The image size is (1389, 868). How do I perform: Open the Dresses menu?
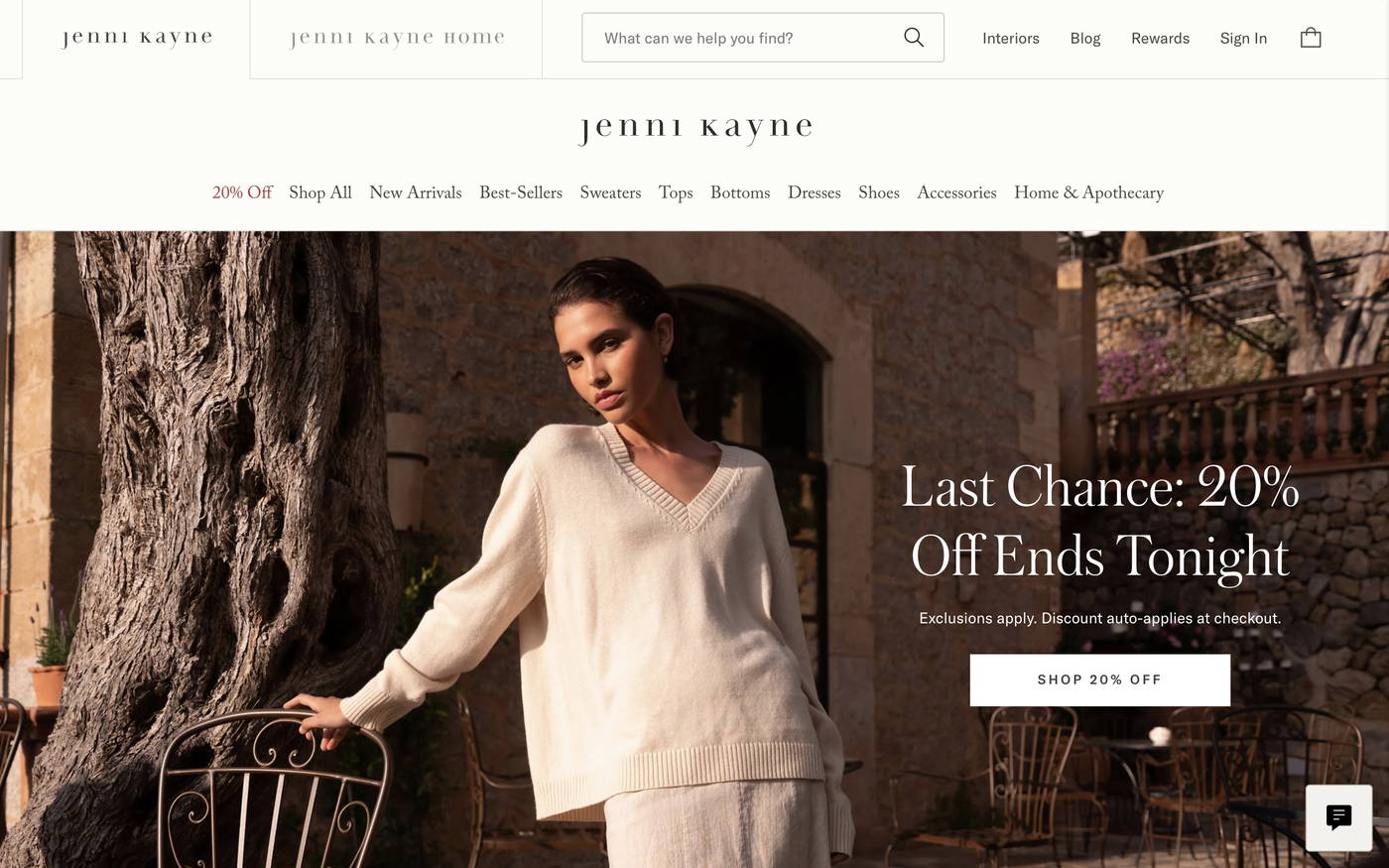815,192
